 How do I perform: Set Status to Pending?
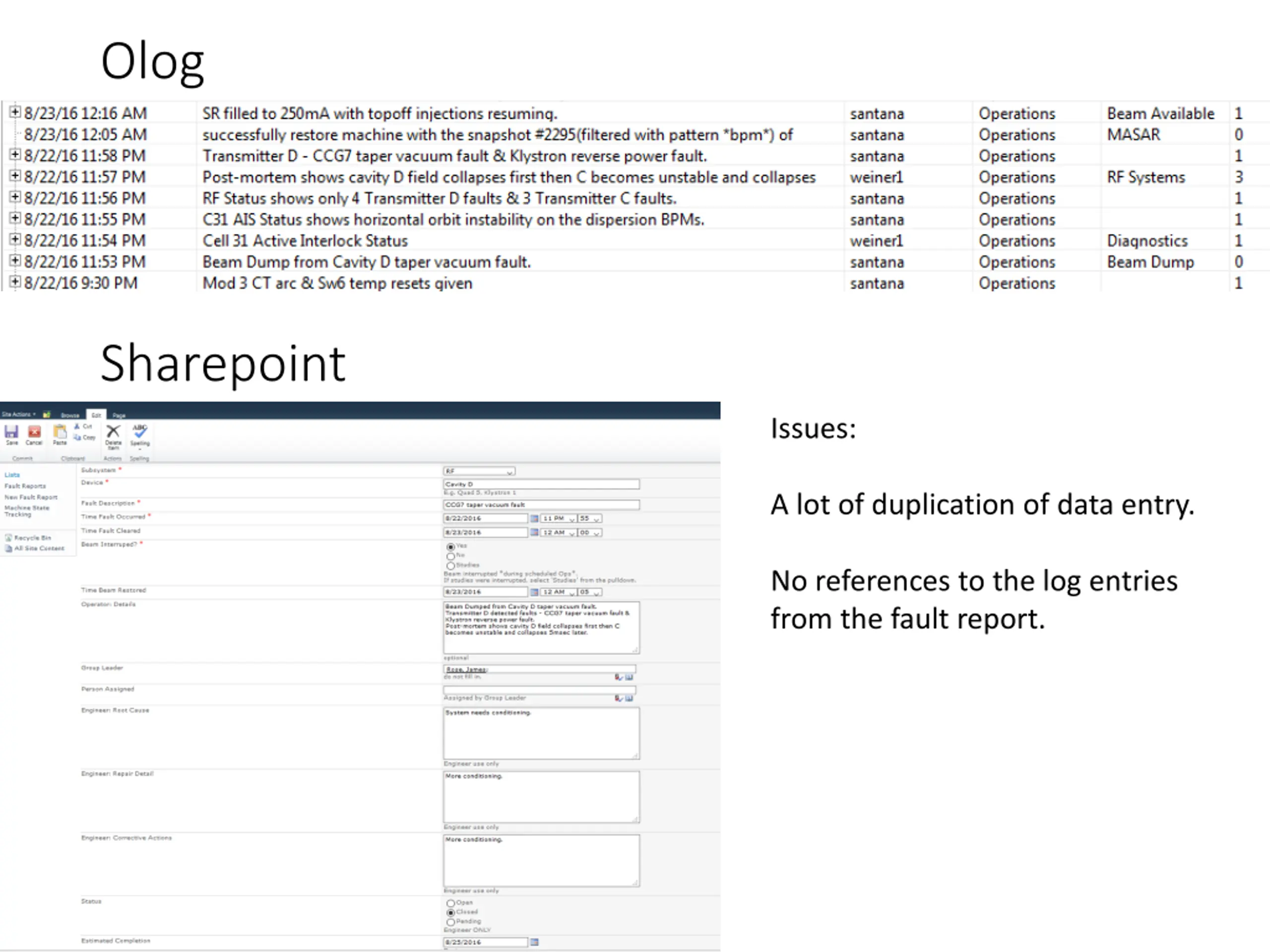[x=450, y=922]
